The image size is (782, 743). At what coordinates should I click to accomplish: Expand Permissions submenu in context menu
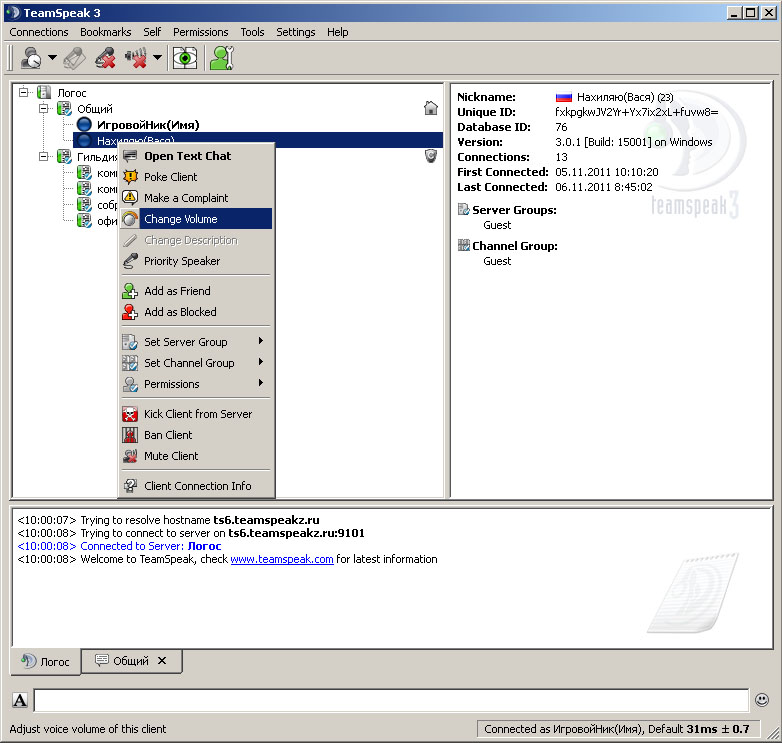[196, 384]
